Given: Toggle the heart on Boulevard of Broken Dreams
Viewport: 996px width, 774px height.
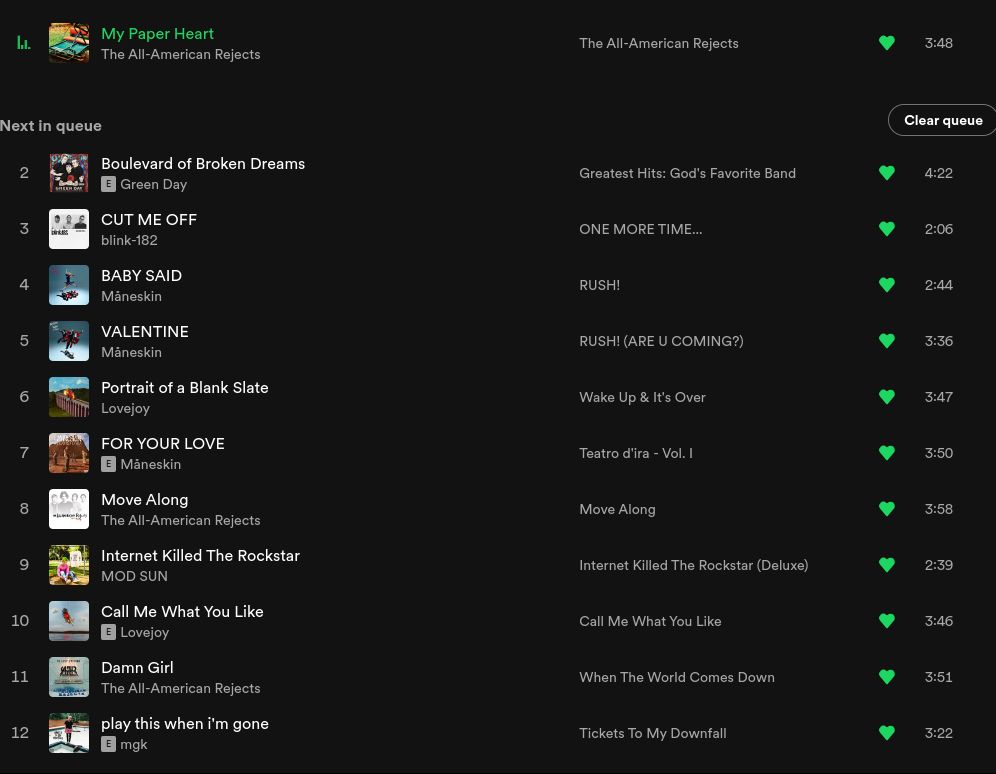Looking at the screenshot, I should pos(887,173).
